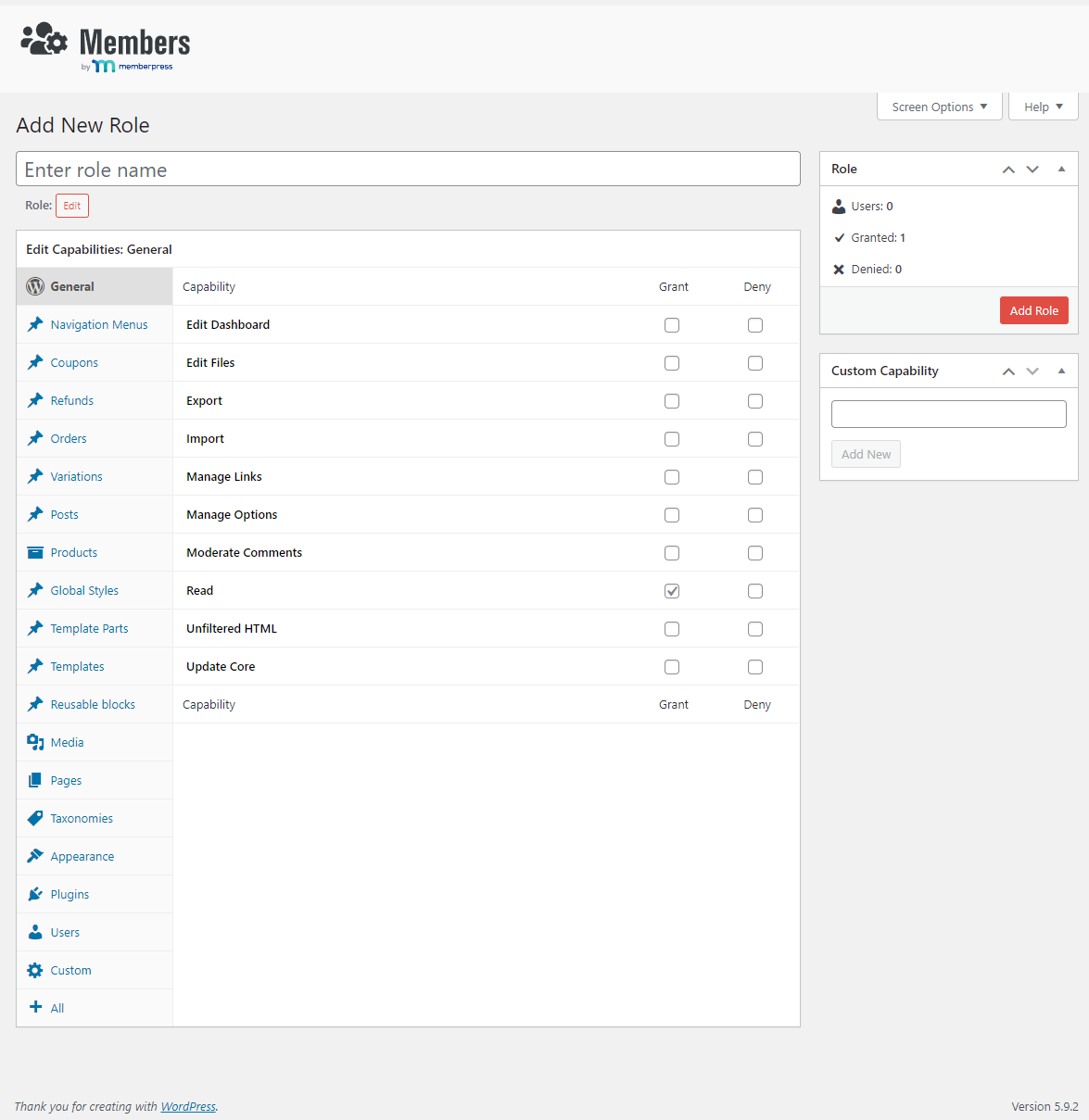Deny the Moderate Comments capability
1089x1120 pixels.
pyautogui.click(x=755, y=553)
